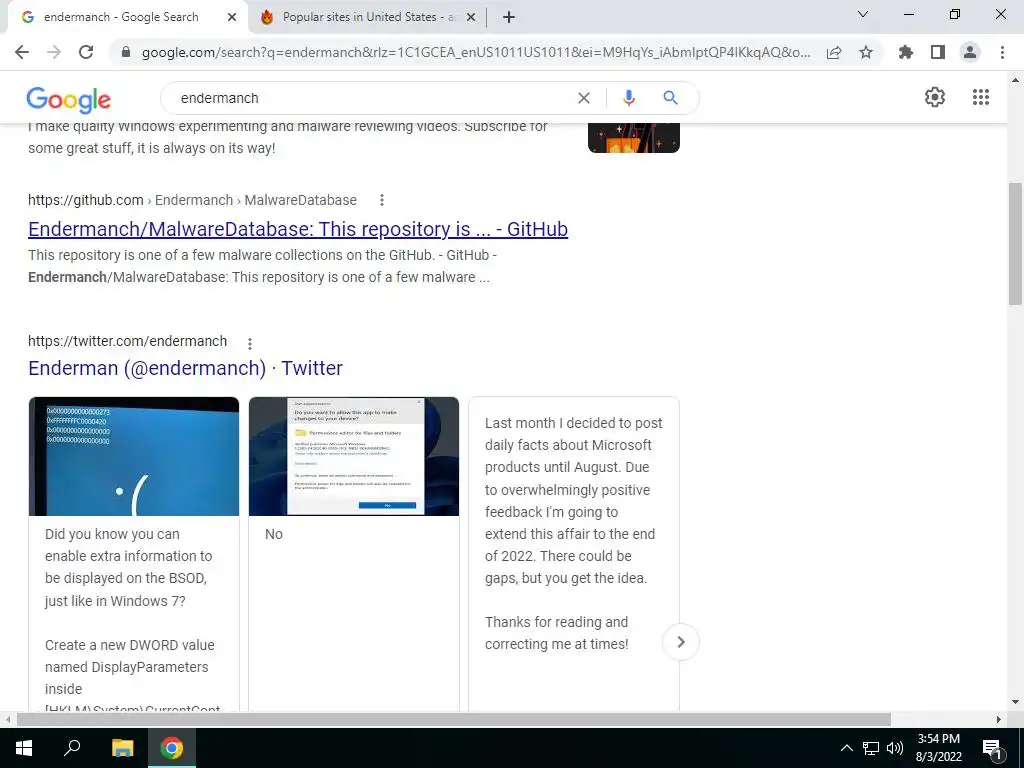This screenshot has height=768, width=1024.
Task: Switch to Popular sites in United States tab
Action: tap(369, 18)
